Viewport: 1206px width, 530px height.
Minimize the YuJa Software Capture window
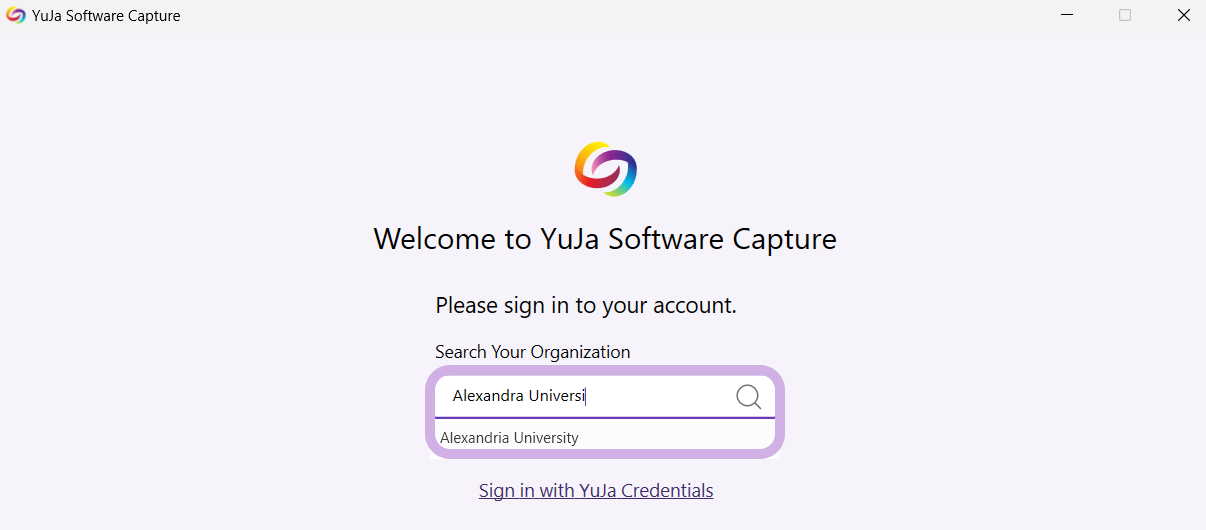1068,16
